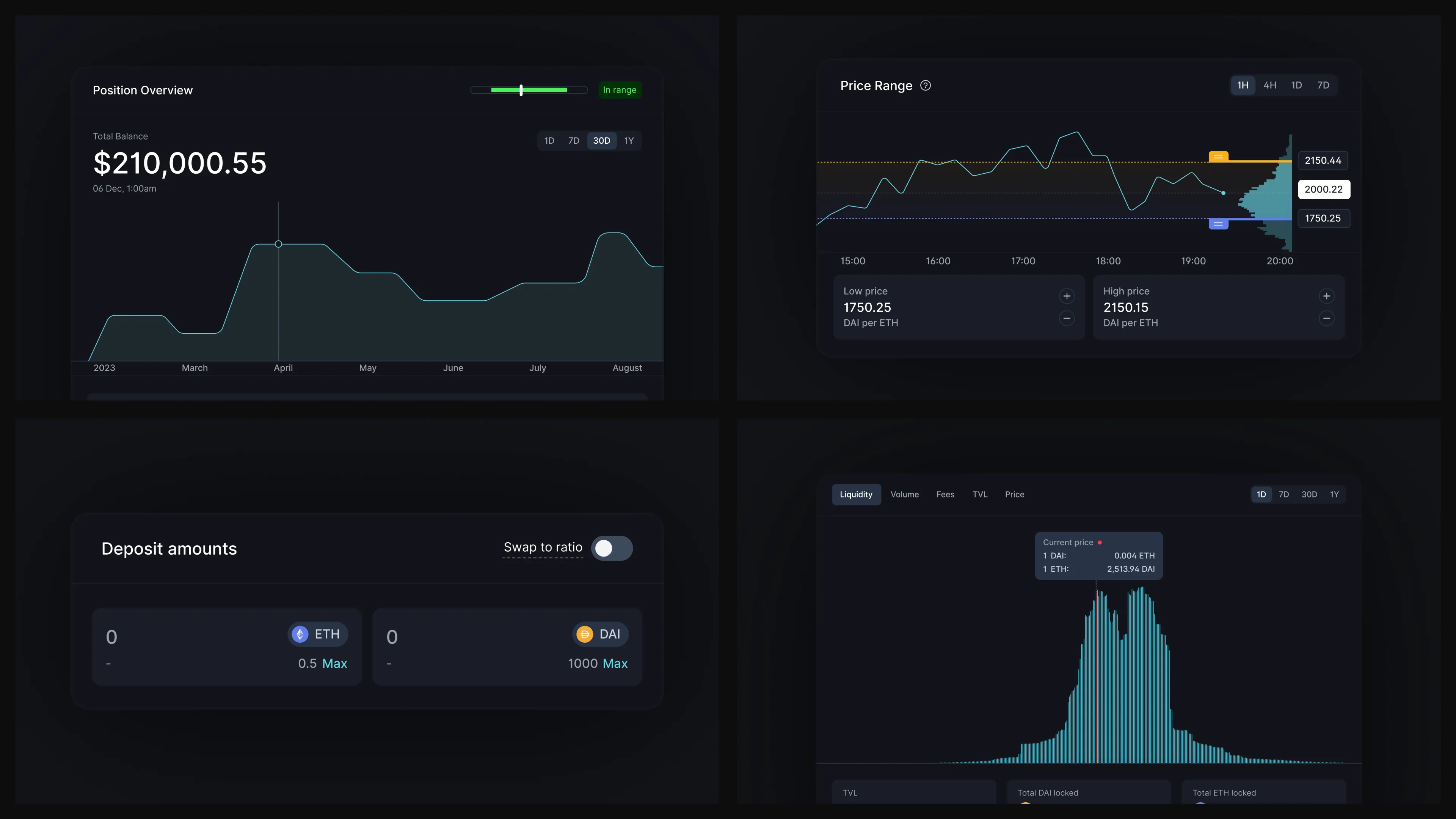
Task: Click the Swap to ratio label
Action: click(x=543, y=547)
